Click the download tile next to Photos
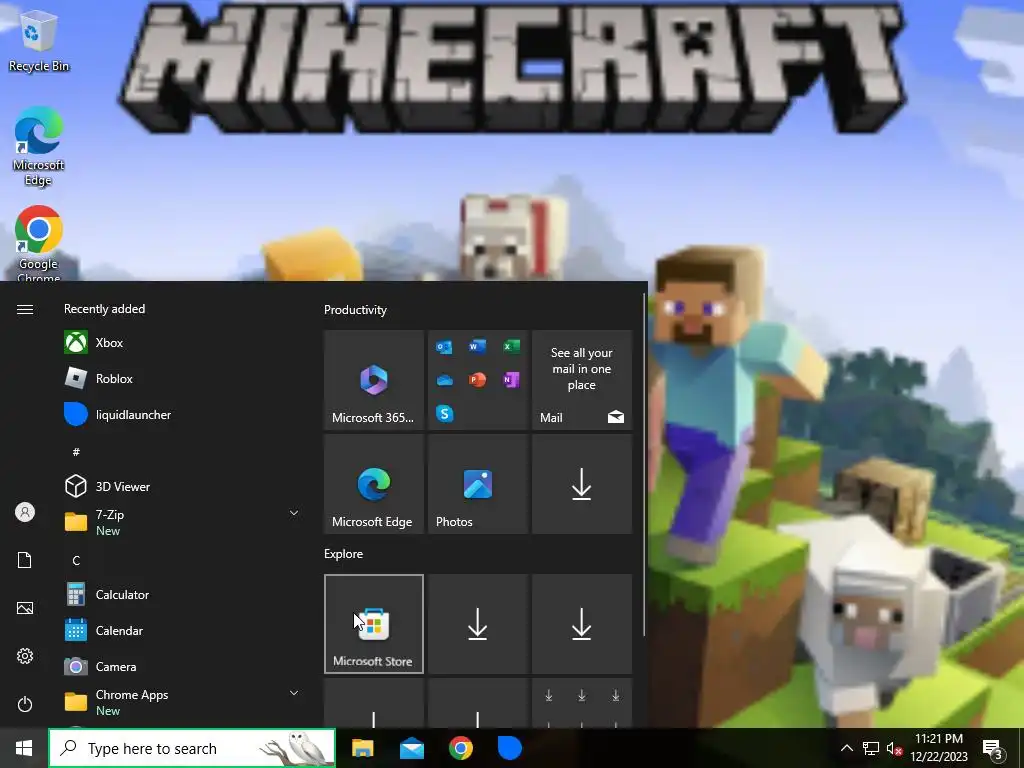 (x=582, y=484)
